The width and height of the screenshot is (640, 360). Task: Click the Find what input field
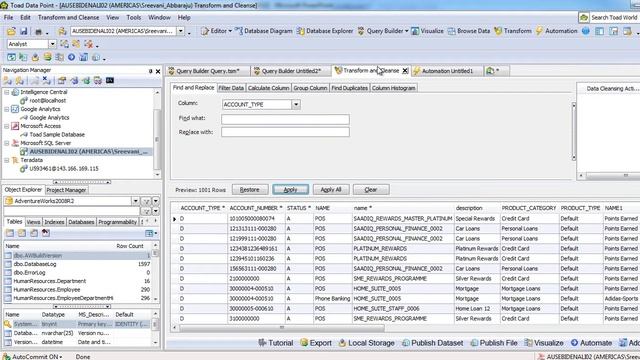[x=285, y=119]
